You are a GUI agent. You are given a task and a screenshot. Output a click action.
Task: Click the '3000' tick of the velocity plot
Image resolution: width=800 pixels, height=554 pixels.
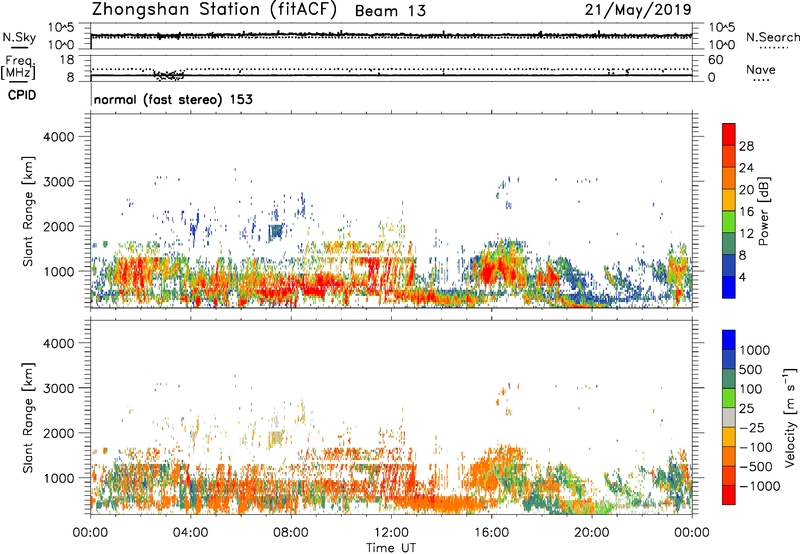tap(59, 388)
